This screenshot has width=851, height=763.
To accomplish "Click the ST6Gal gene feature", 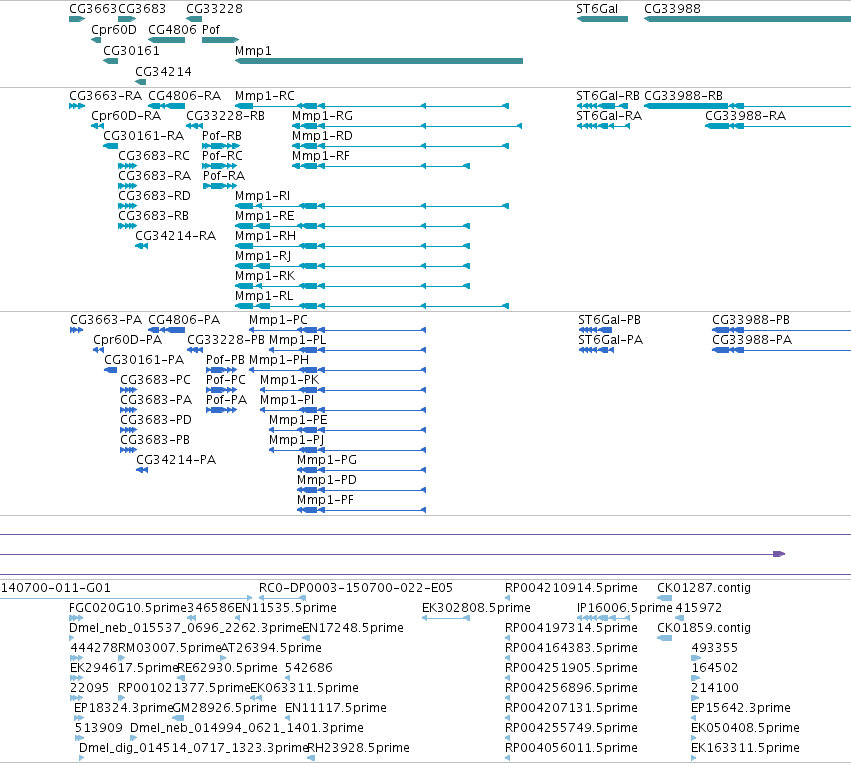I will [x=602, y=19].
